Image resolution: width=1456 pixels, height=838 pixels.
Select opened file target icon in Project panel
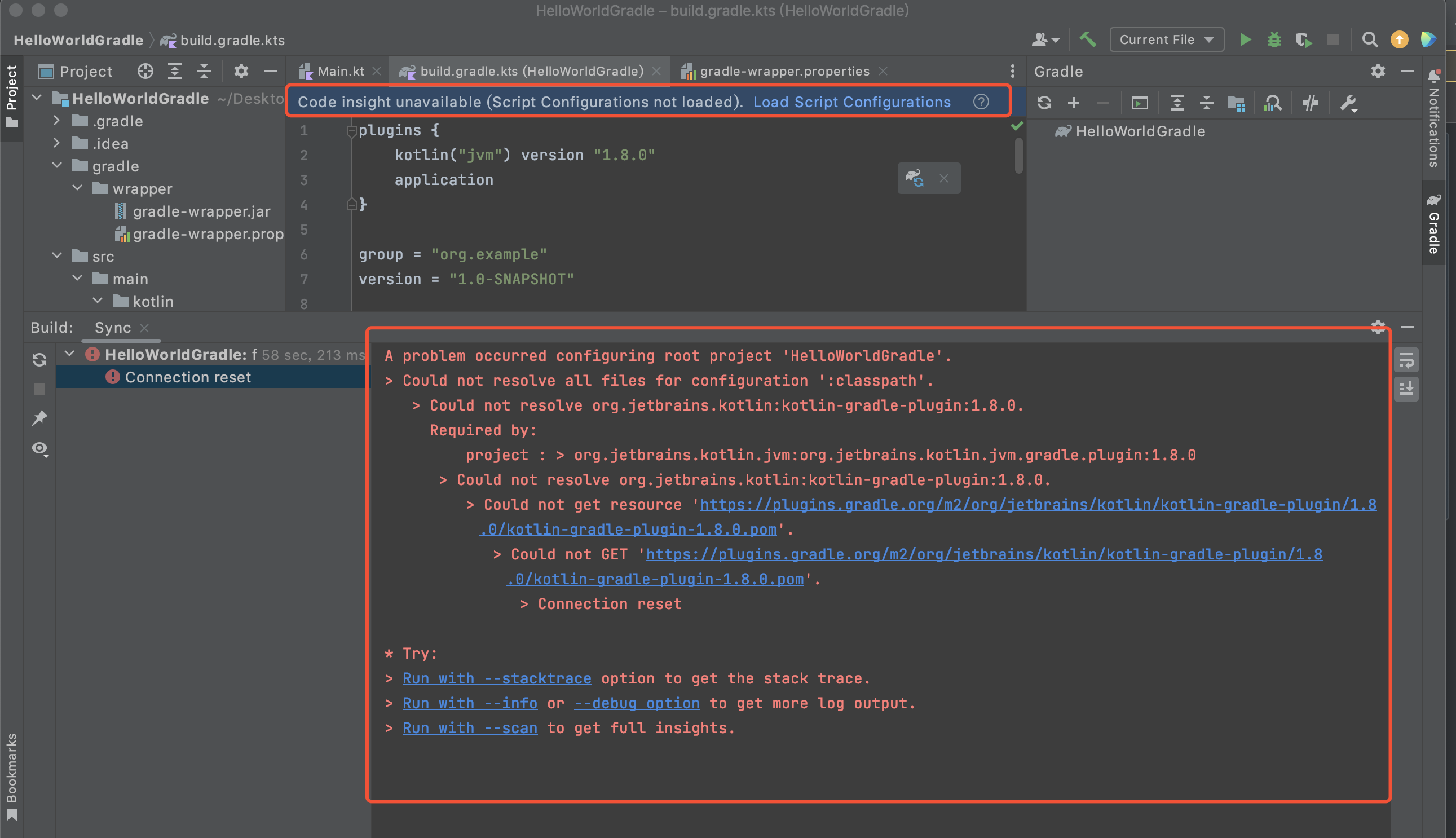pos(145,72)
